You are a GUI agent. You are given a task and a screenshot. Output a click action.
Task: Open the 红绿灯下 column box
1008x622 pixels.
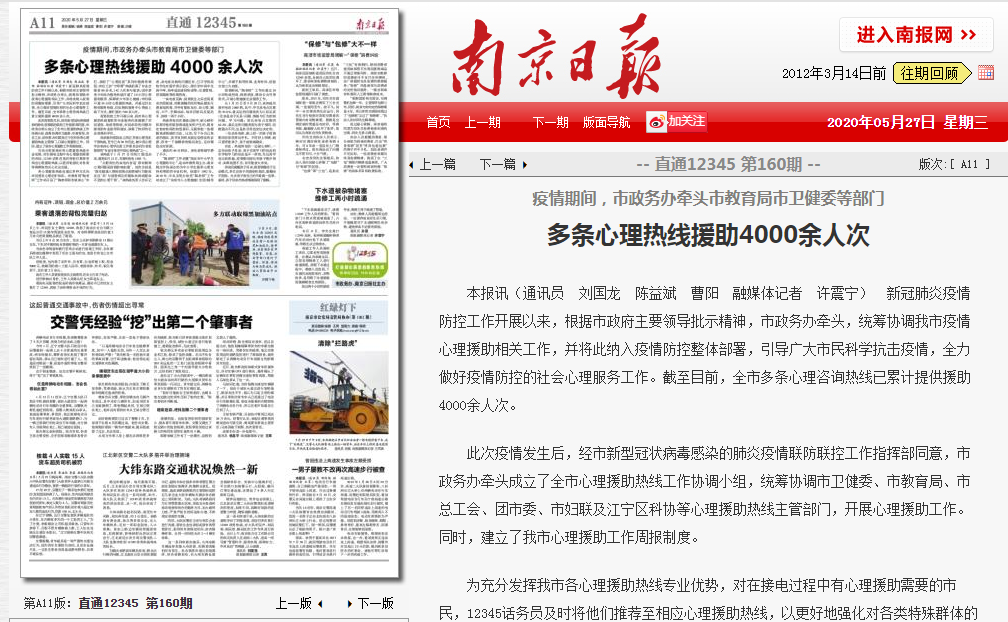click(x=339, y=317)
